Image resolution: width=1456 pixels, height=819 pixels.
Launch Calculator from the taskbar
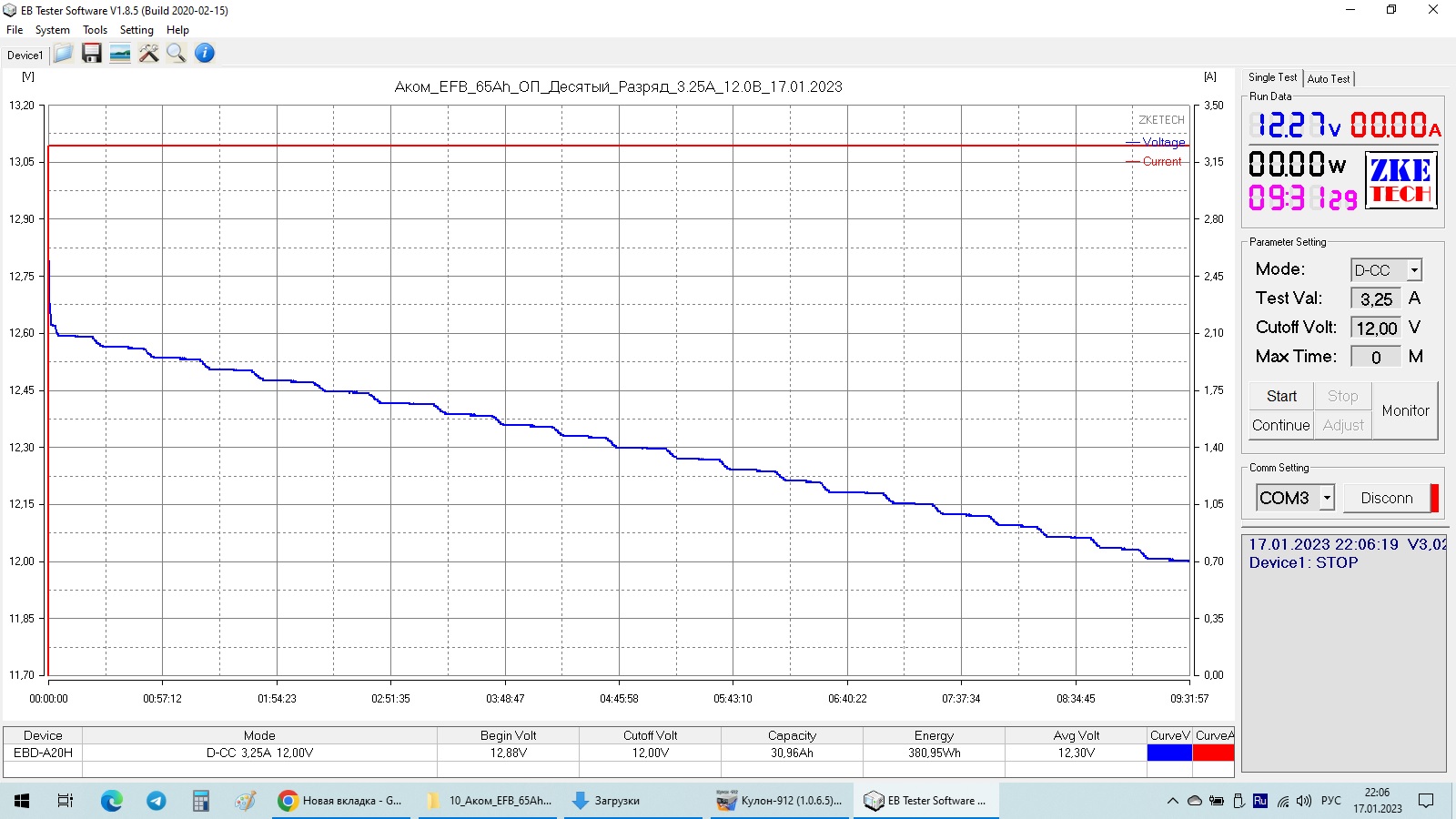[201, 801]
